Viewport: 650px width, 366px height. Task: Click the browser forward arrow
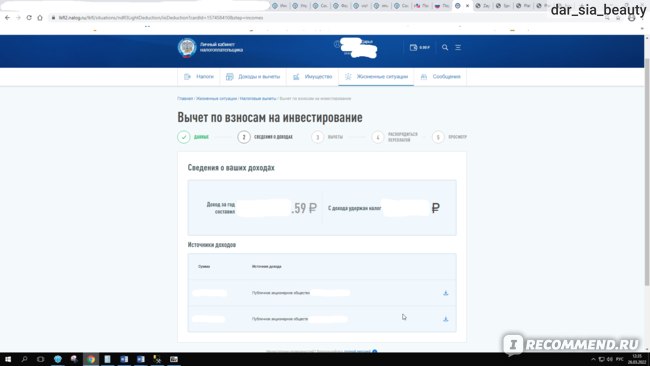tap(18, 18)
